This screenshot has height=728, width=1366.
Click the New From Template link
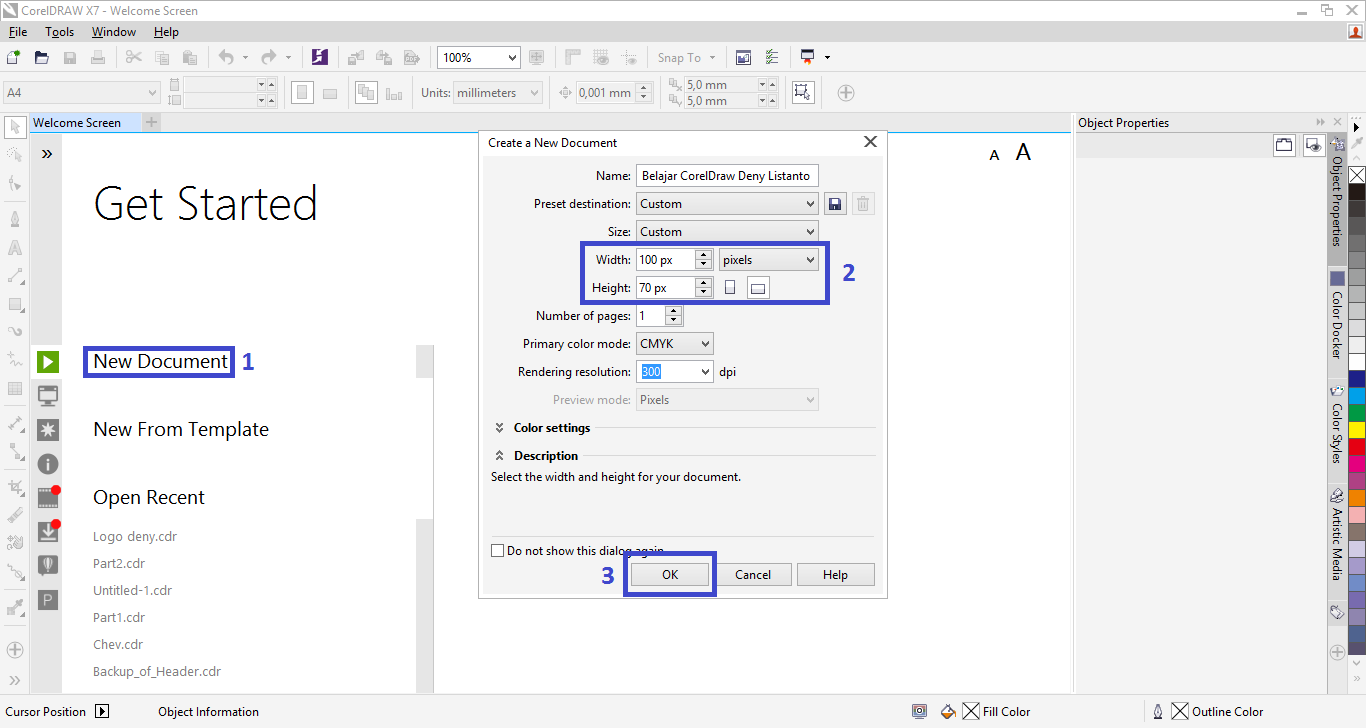click(181, 429)
